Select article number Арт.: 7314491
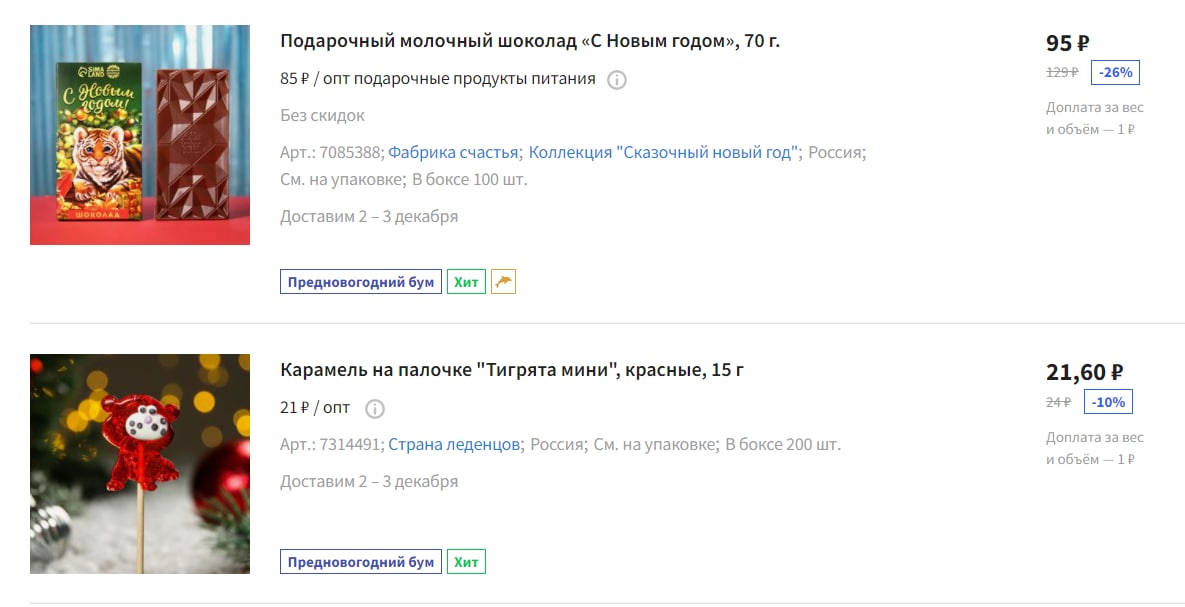This screenshot has width=1185, height=607. click(x=330, y=444)
